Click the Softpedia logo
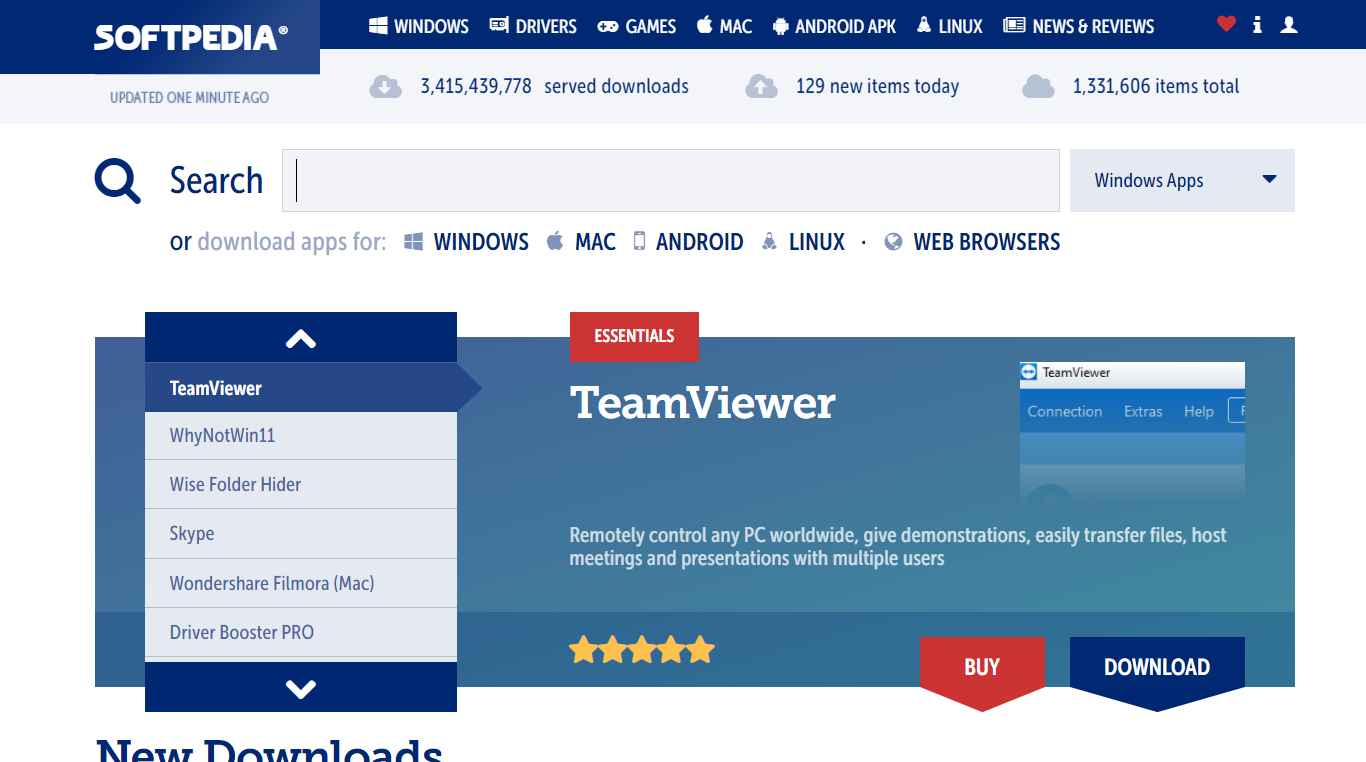 190,38
